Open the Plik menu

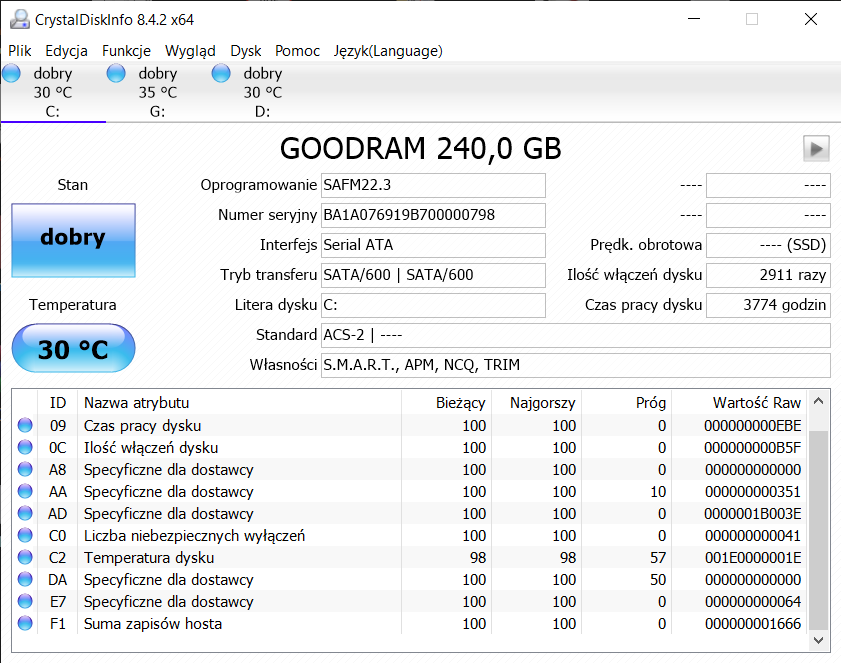tap(20, 51)
